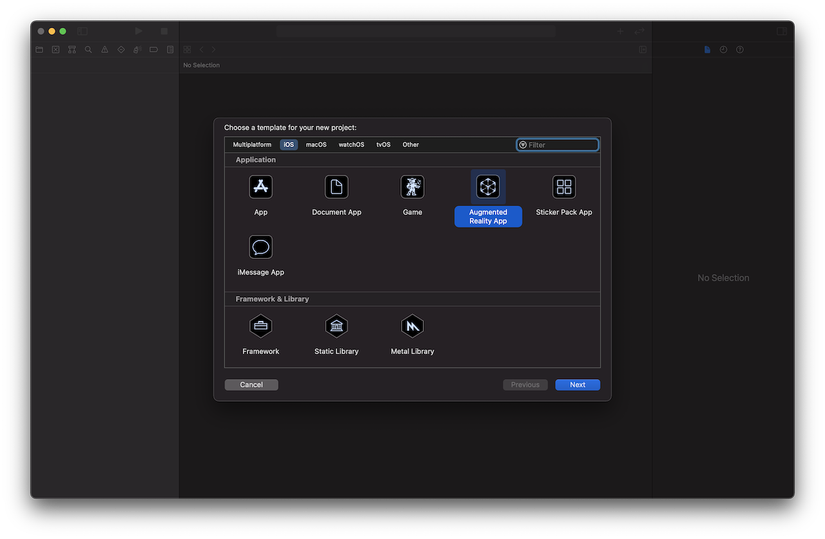The height and width of the screenshot is (539, 825).
Task: Click Next to continue
Action: [577, 385]
